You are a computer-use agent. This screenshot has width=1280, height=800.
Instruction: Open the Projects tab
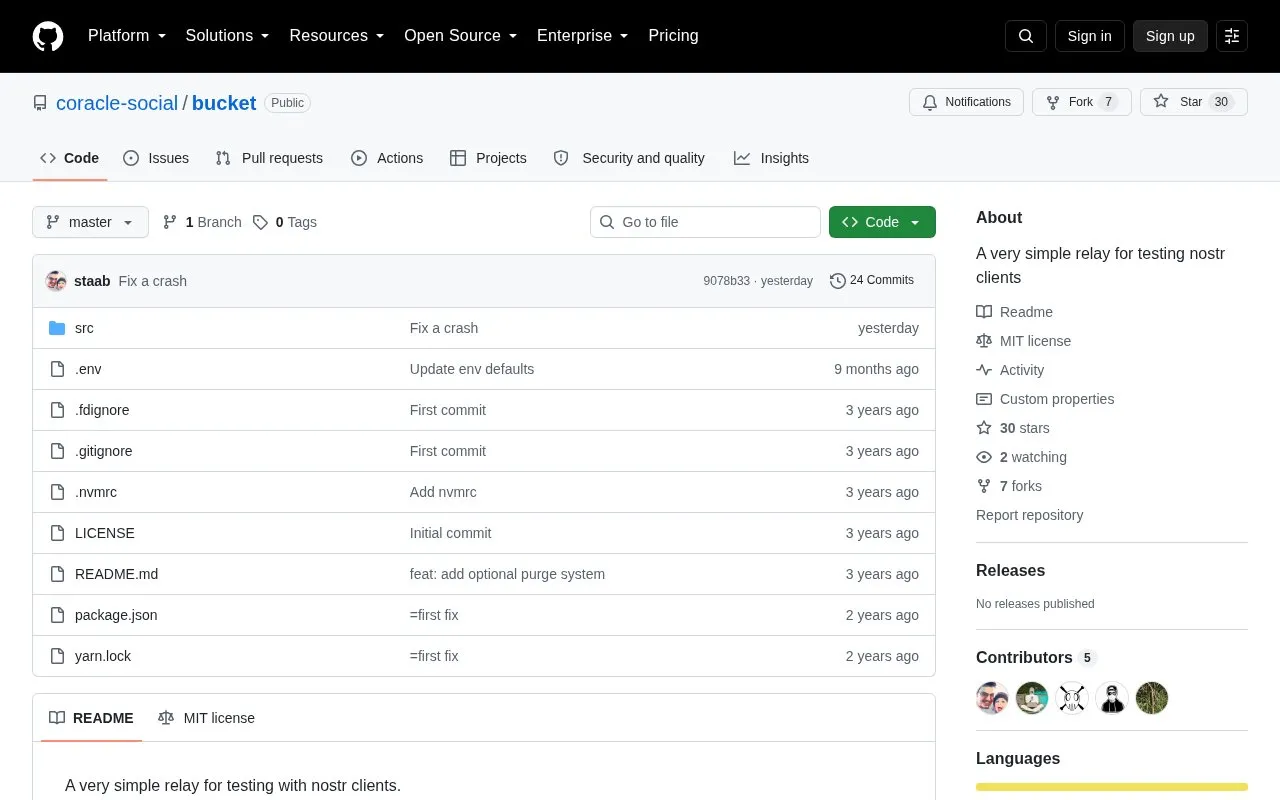tap(488, 158)
